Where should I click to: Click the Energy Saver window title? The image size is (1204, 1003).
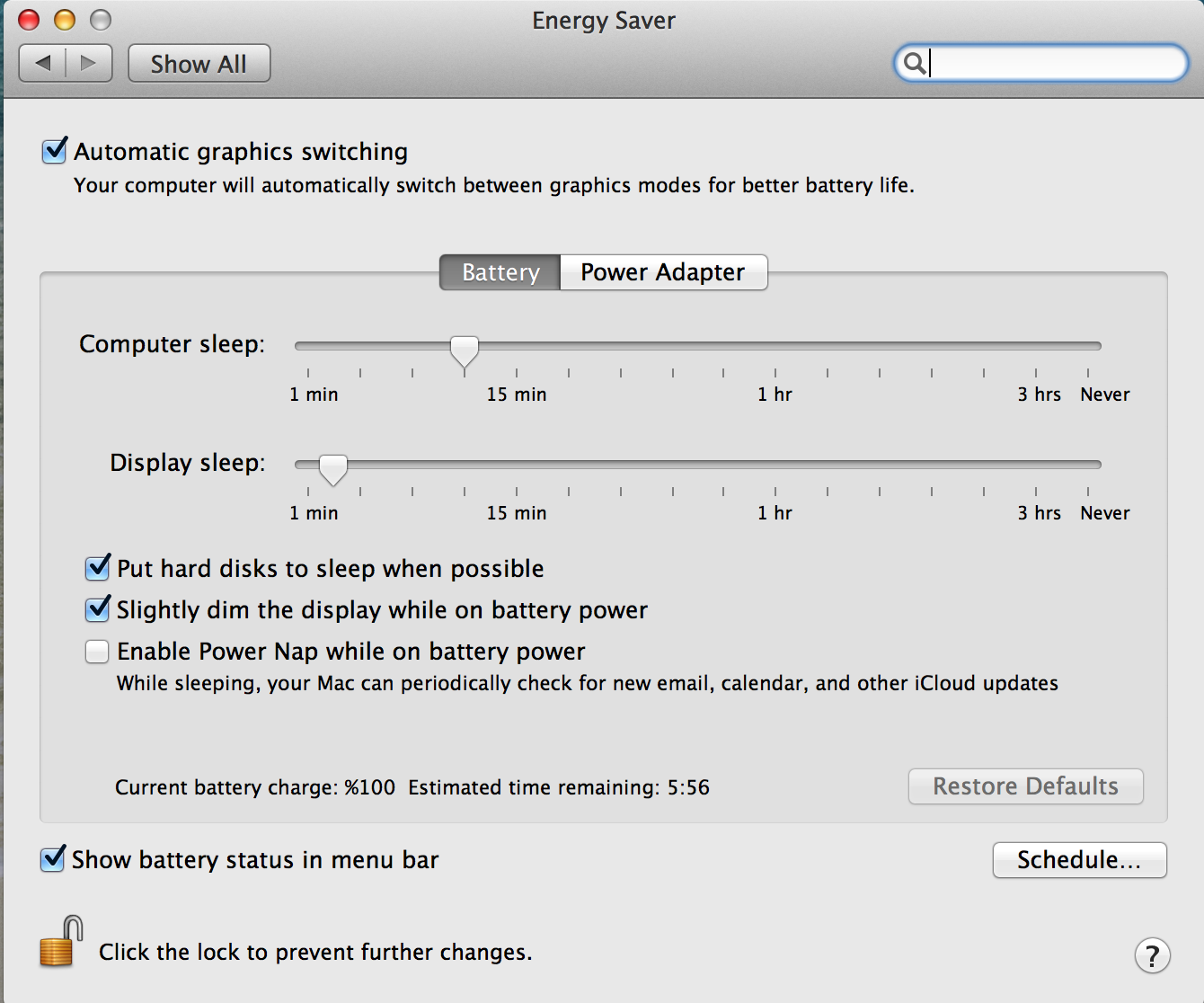[603, 21]
